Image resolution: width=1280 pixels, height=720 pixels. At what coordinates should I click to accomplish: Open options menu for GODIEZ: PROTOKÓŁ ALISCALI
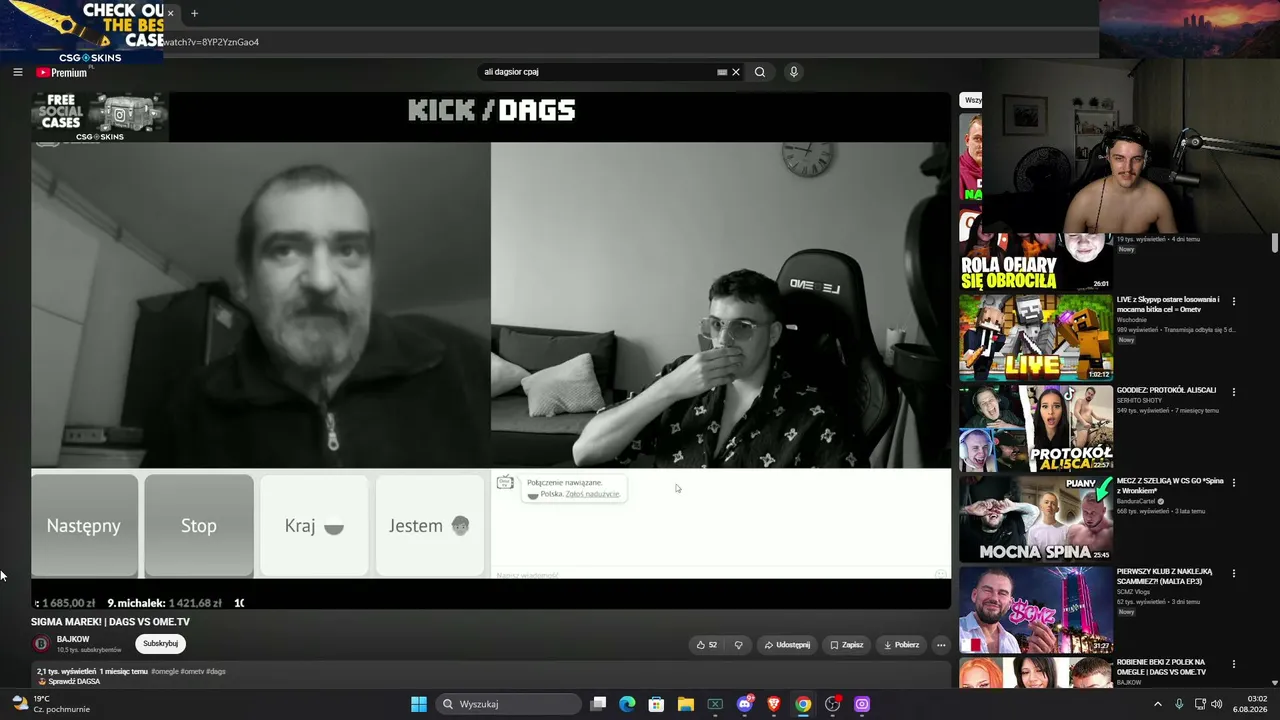coord(1233,392)
